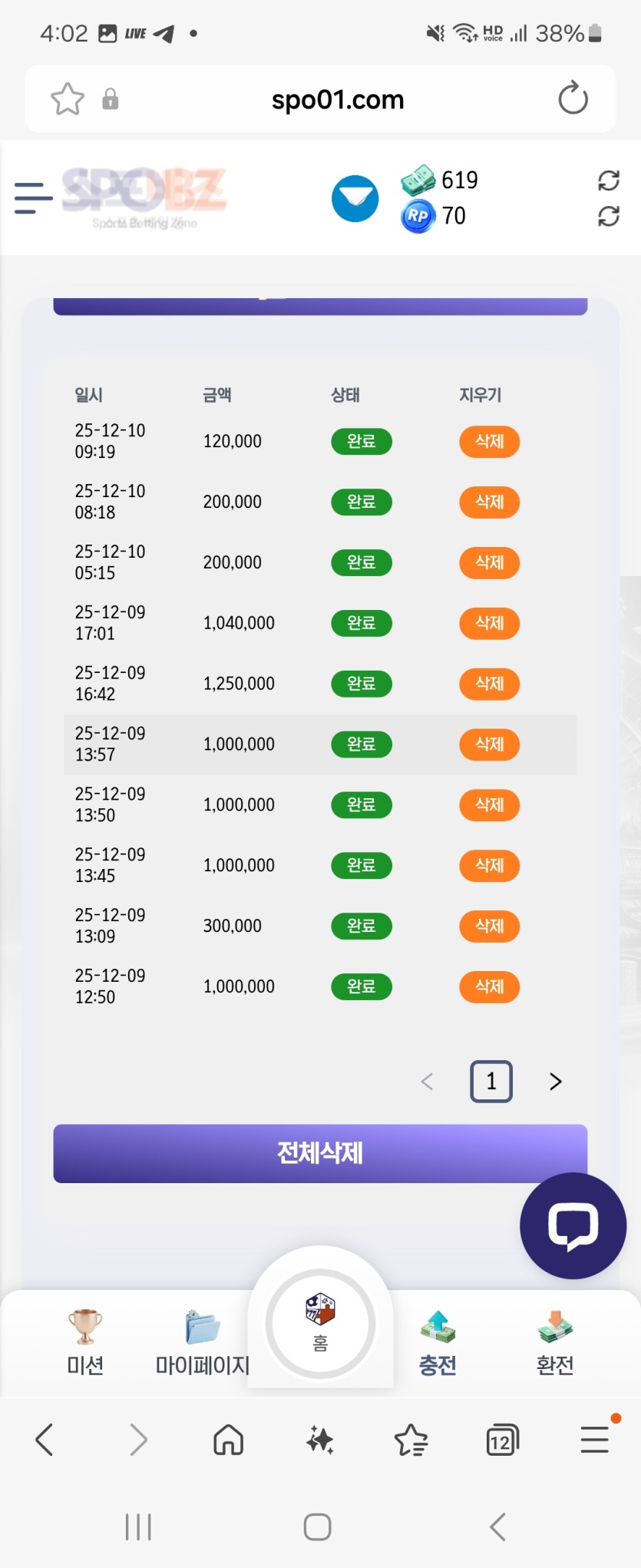Open the 미션 tab

(85, 1342)
